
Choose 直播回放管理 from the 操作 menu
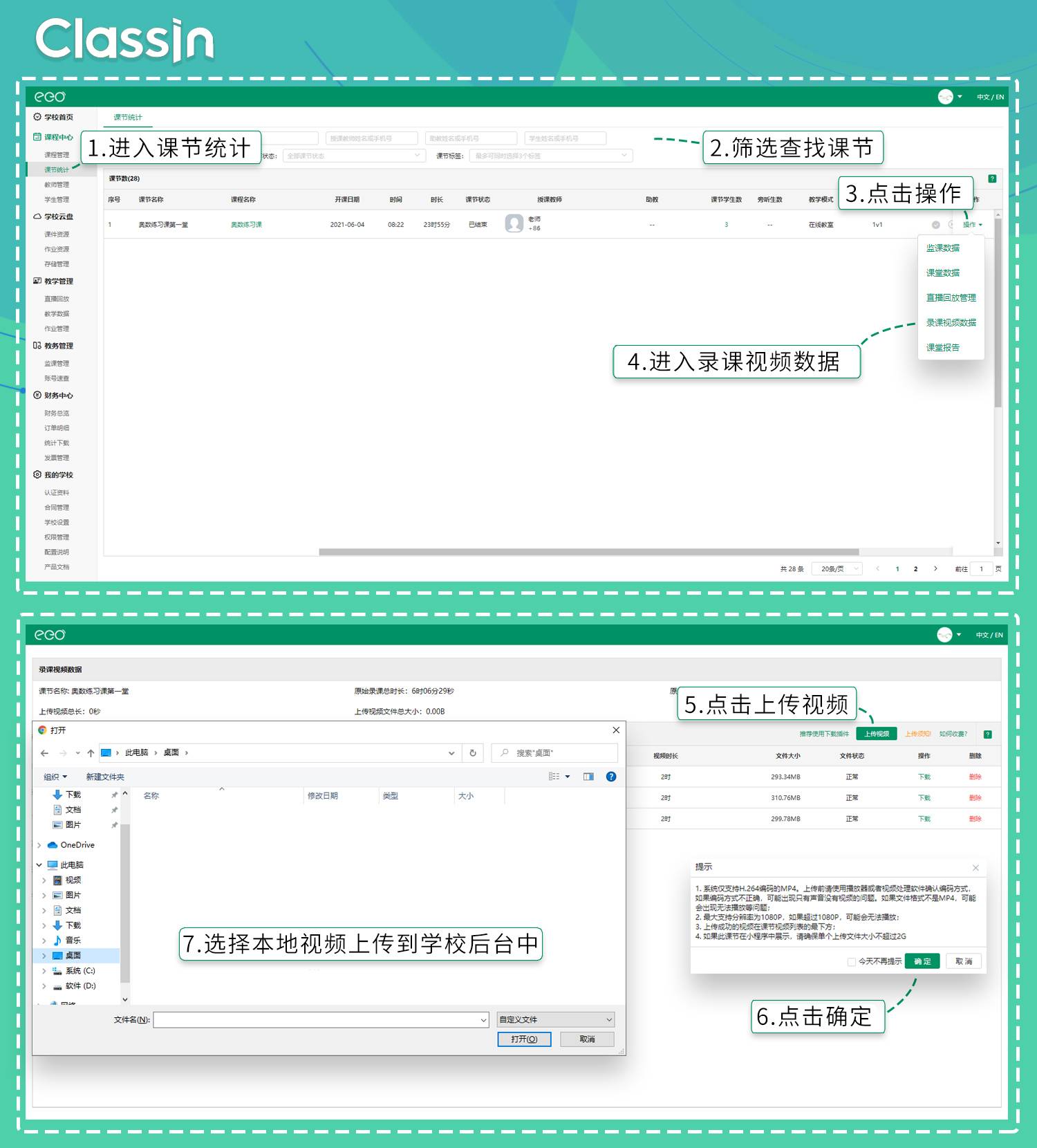pyautogui.click(x=951, y=297)
